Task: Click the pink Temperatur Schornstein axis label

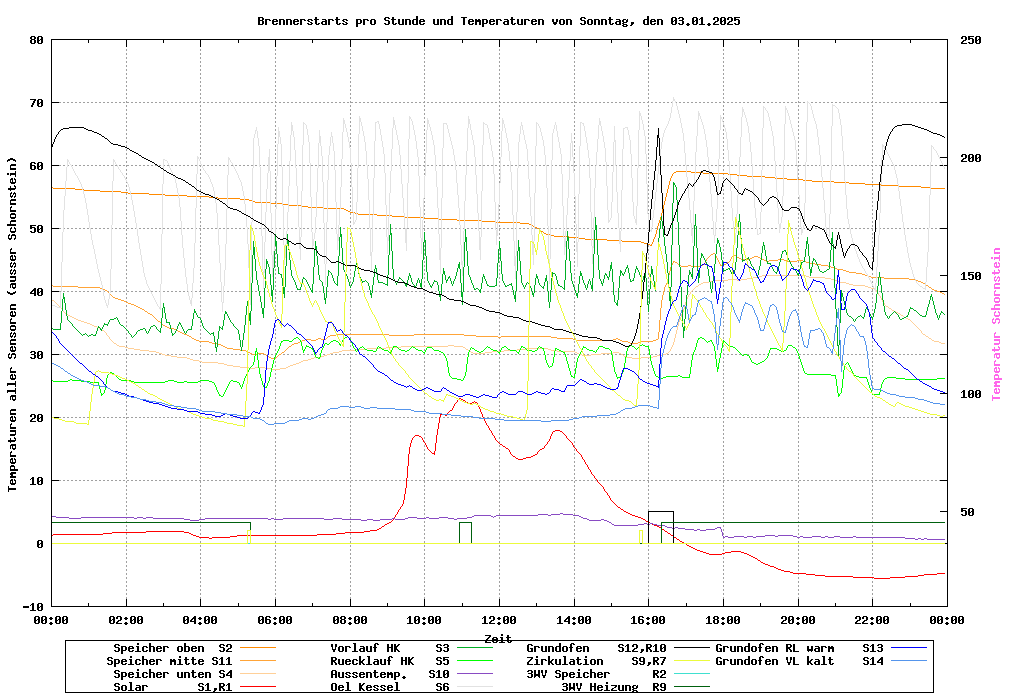Action: [995, 324]
